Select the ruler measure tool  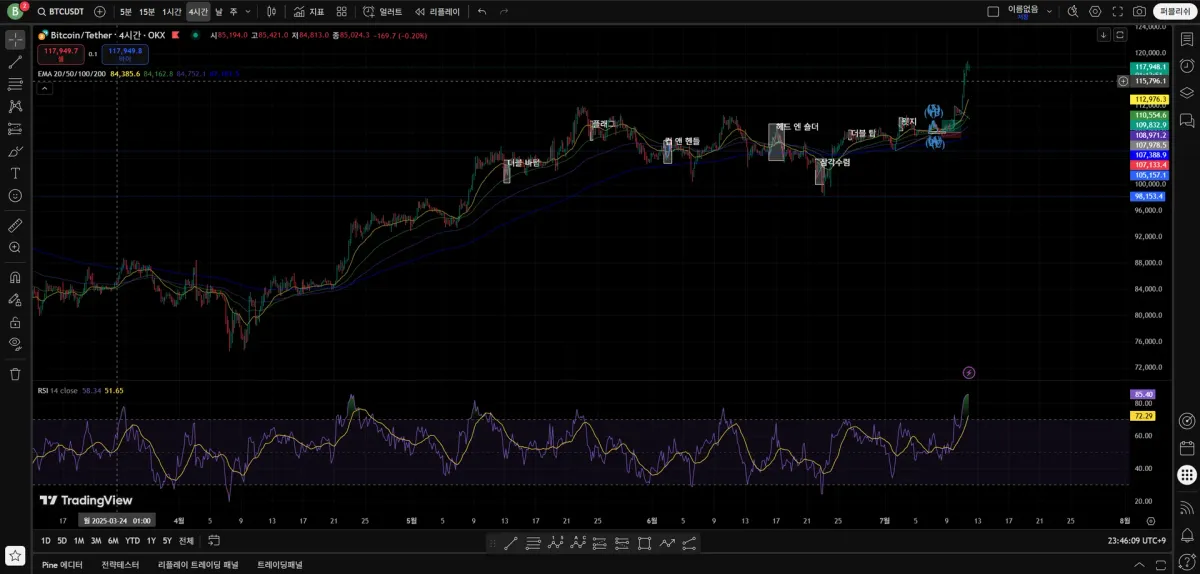(x=15, y=225)
